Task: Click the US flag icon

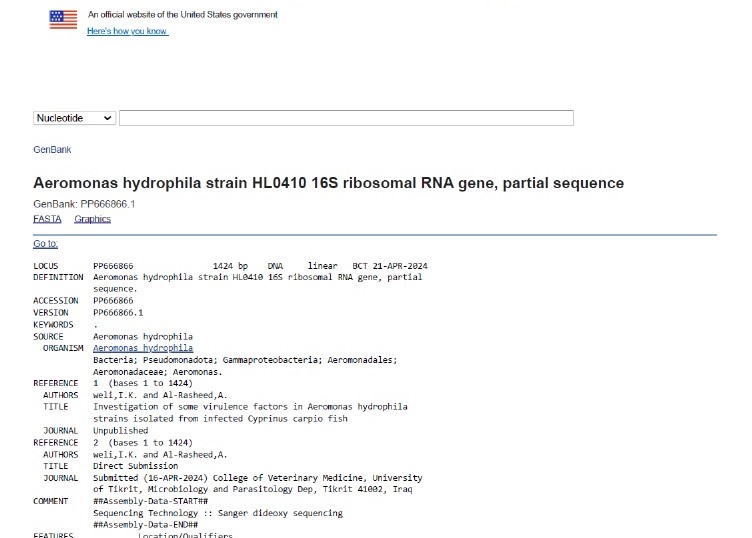Action: coord(63,20)
